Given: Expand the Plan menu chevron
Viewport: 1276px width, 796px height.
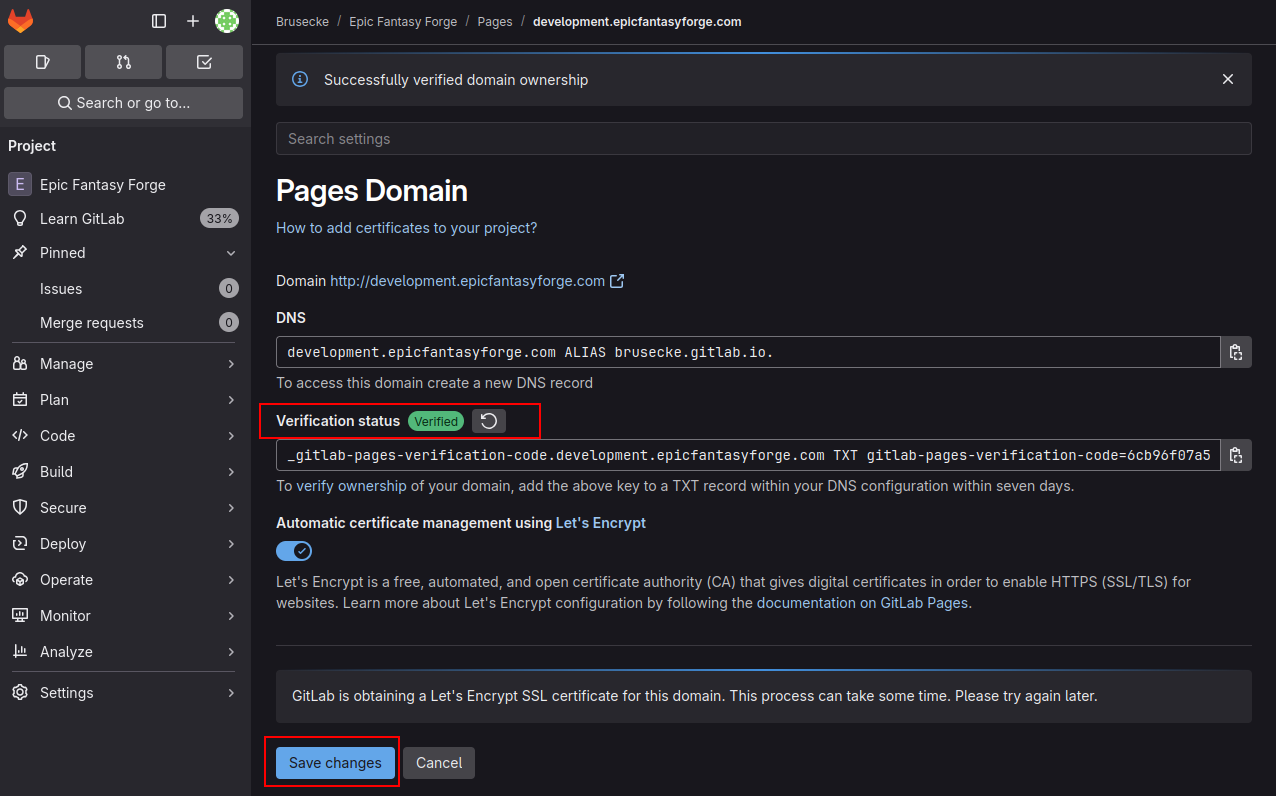Looking at the screenshot, I should tap(231, 400).
